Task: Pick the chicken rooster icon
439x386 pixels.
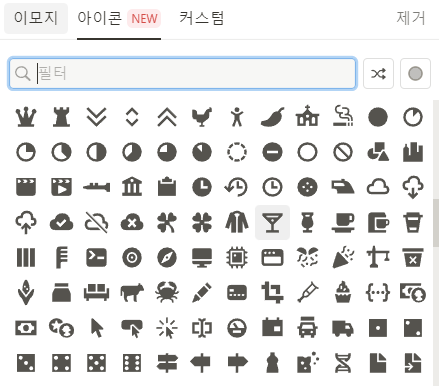Action: point(202,117)
